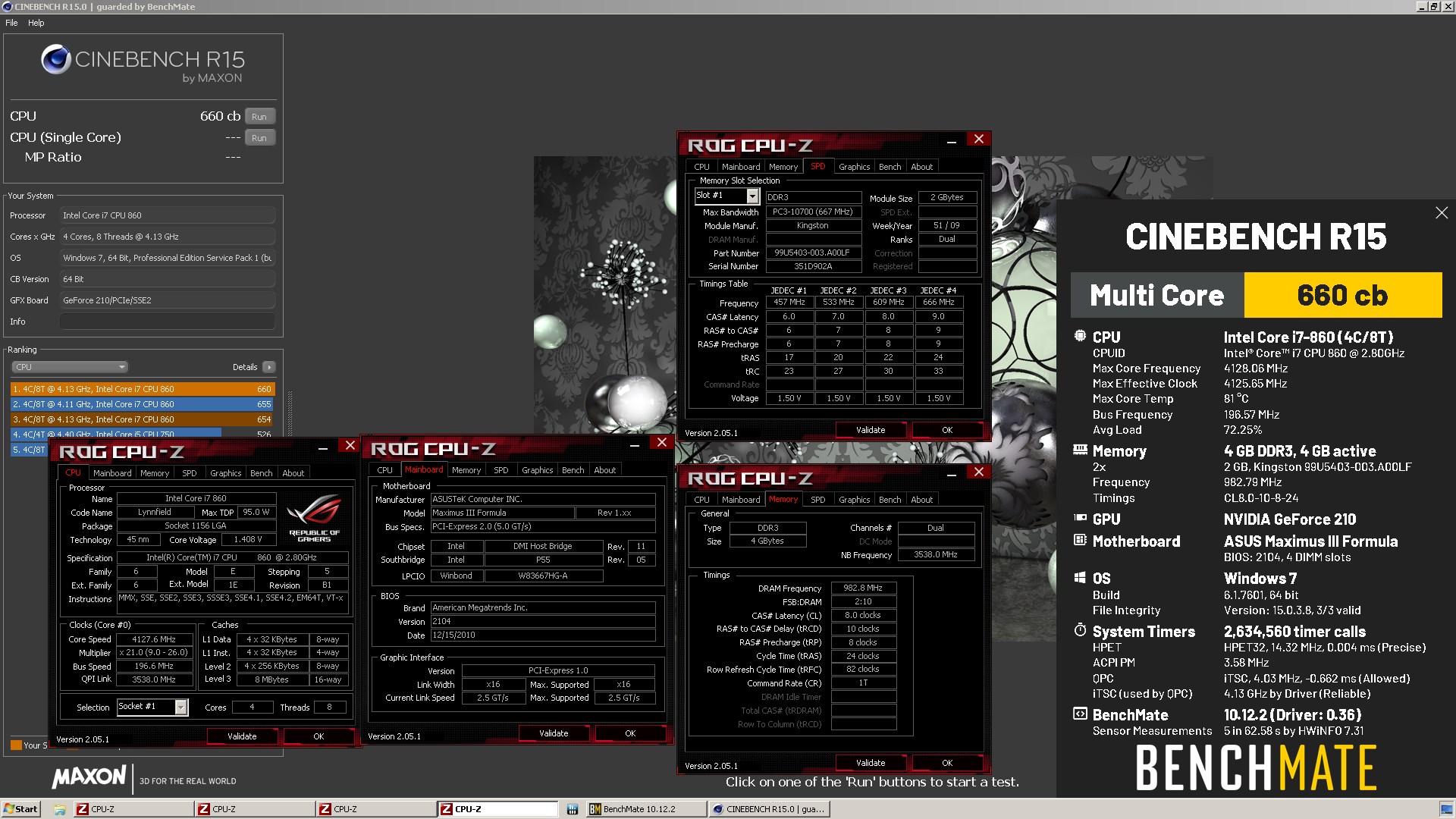Close the BenchMate result panel
Image resolution: width=1456 pixels, height=819 pixels.
coord(1442,213)
